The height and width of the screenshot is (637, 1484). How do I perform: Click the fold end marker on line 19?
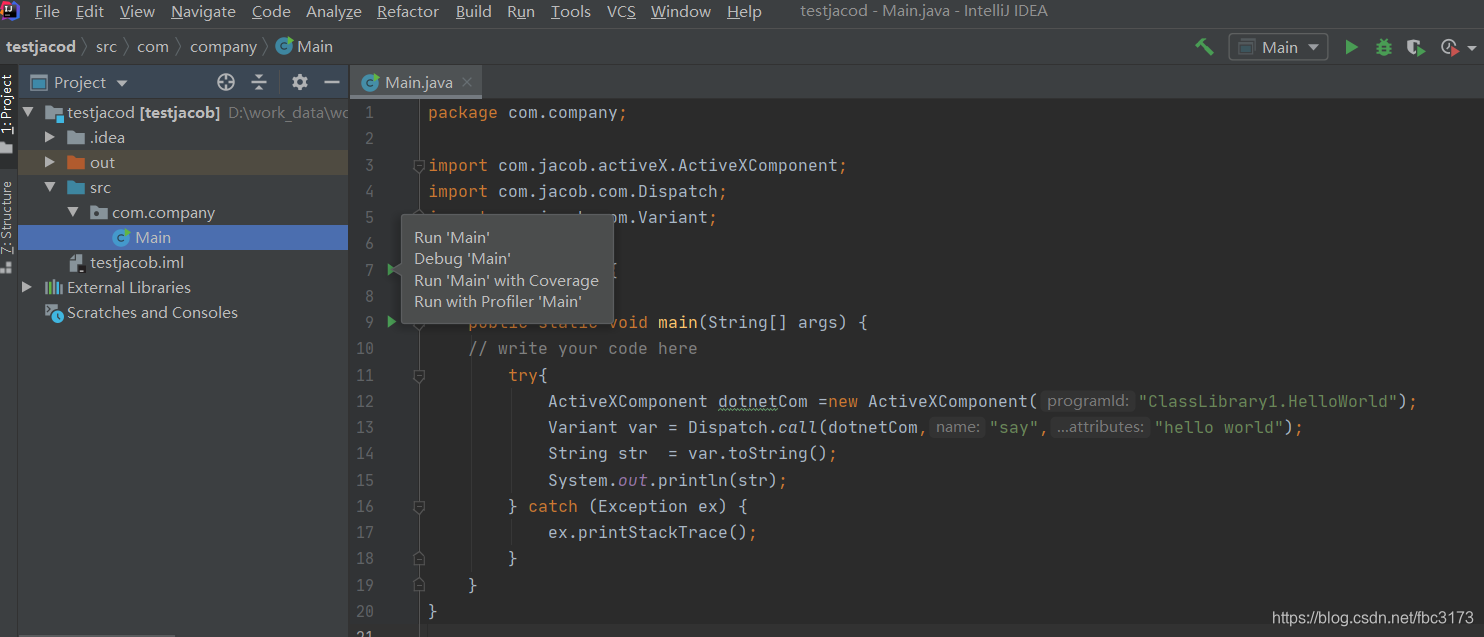419,584
